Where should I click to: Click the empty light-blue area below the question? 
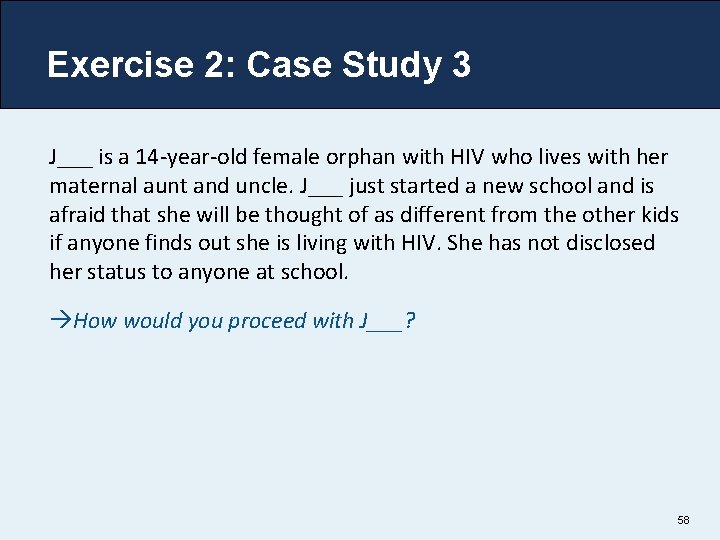click(x=360, y=430)
